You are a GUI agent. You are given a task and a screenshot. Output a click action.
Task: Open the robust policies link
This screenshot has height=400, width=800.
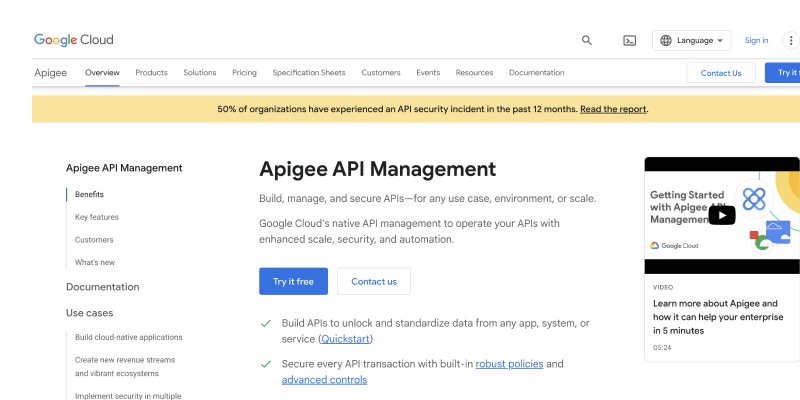click(509, 364)
